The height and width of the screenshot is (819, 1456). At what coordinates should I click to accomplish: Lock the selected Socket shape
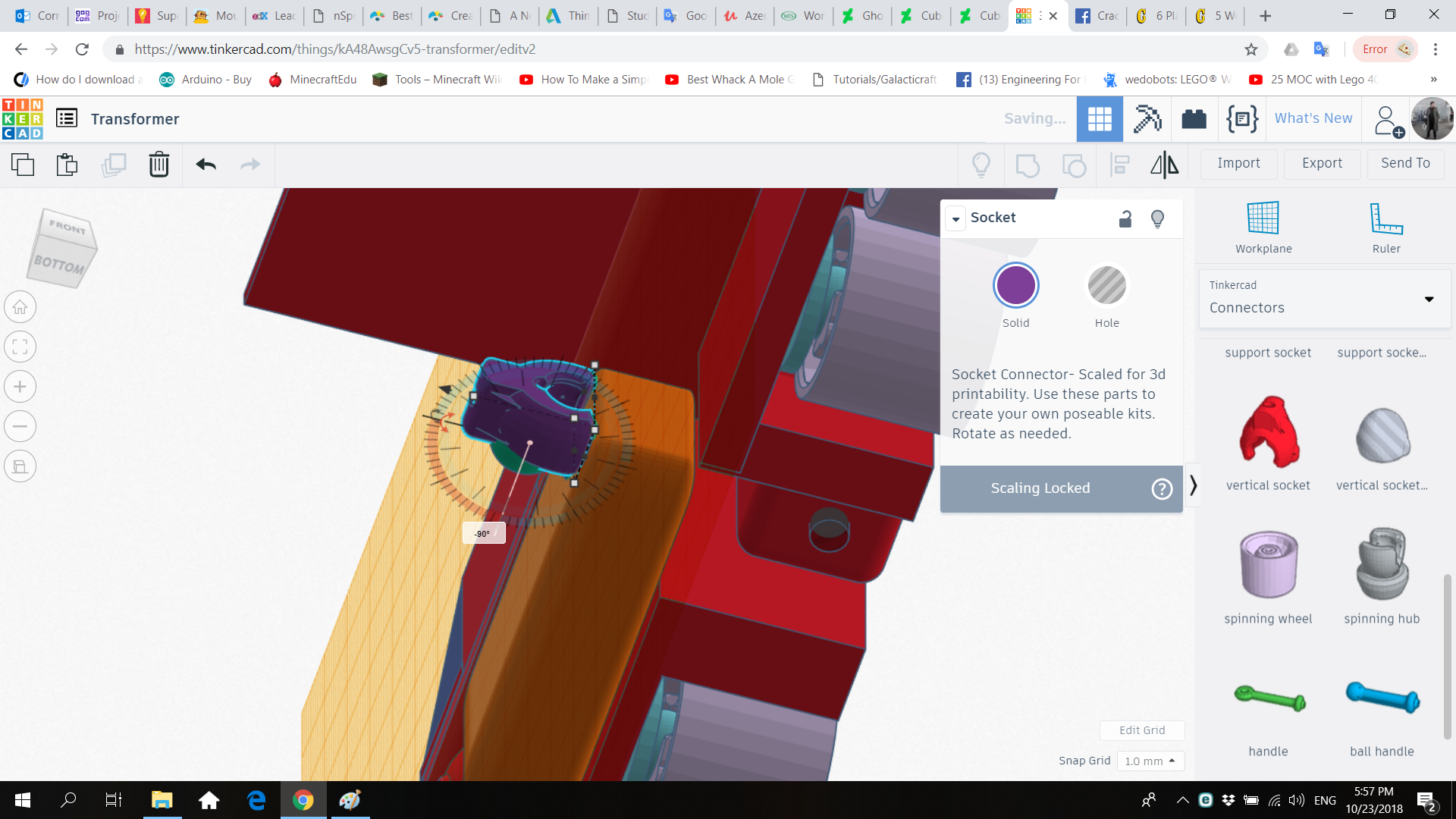[x=1125, y=218]
